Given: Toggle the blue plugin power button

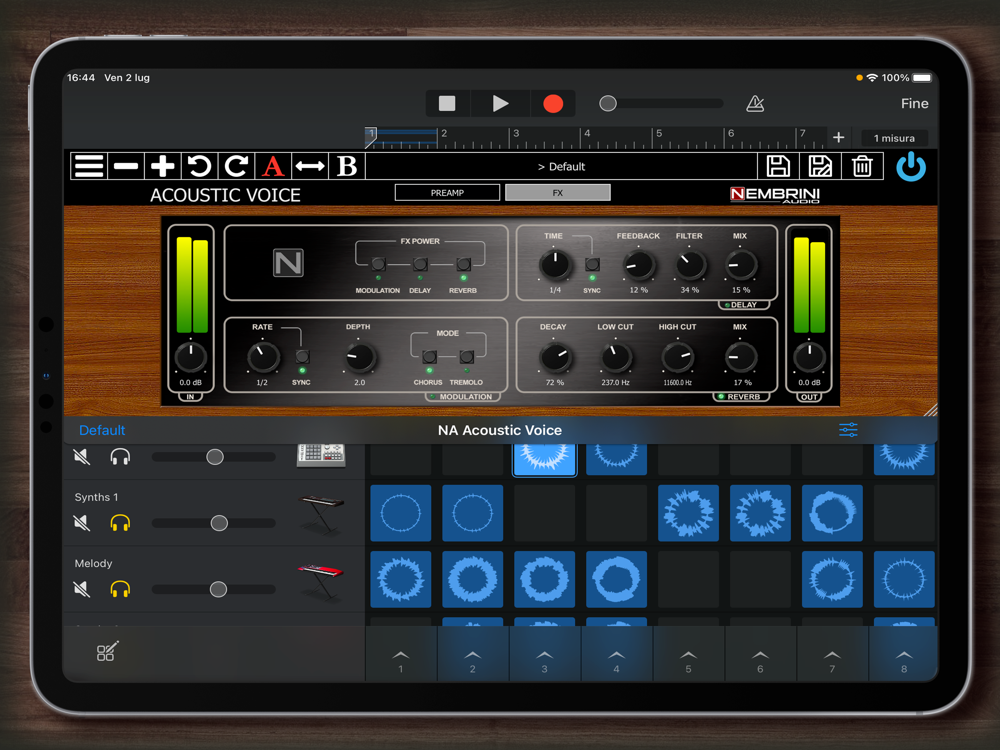Looking at the screenshot, I should [x=911, y=166].
